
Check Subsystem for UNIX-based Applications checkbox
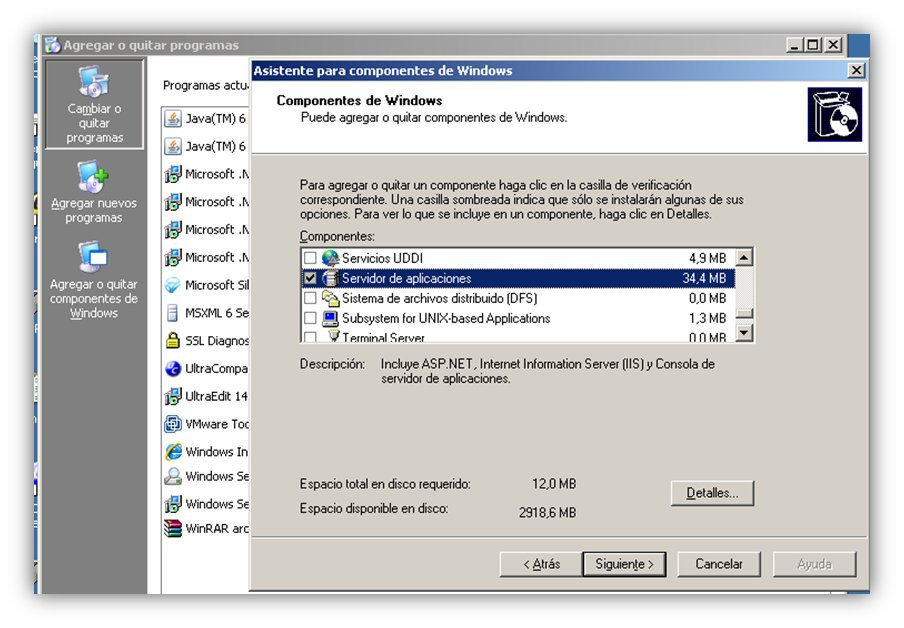[310, 318]
